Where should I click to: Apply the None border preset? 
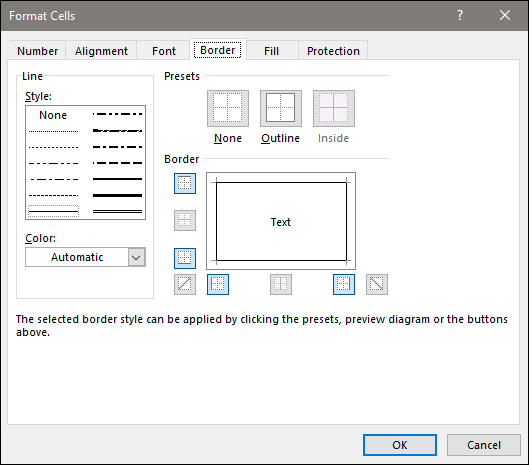point(228,108)
